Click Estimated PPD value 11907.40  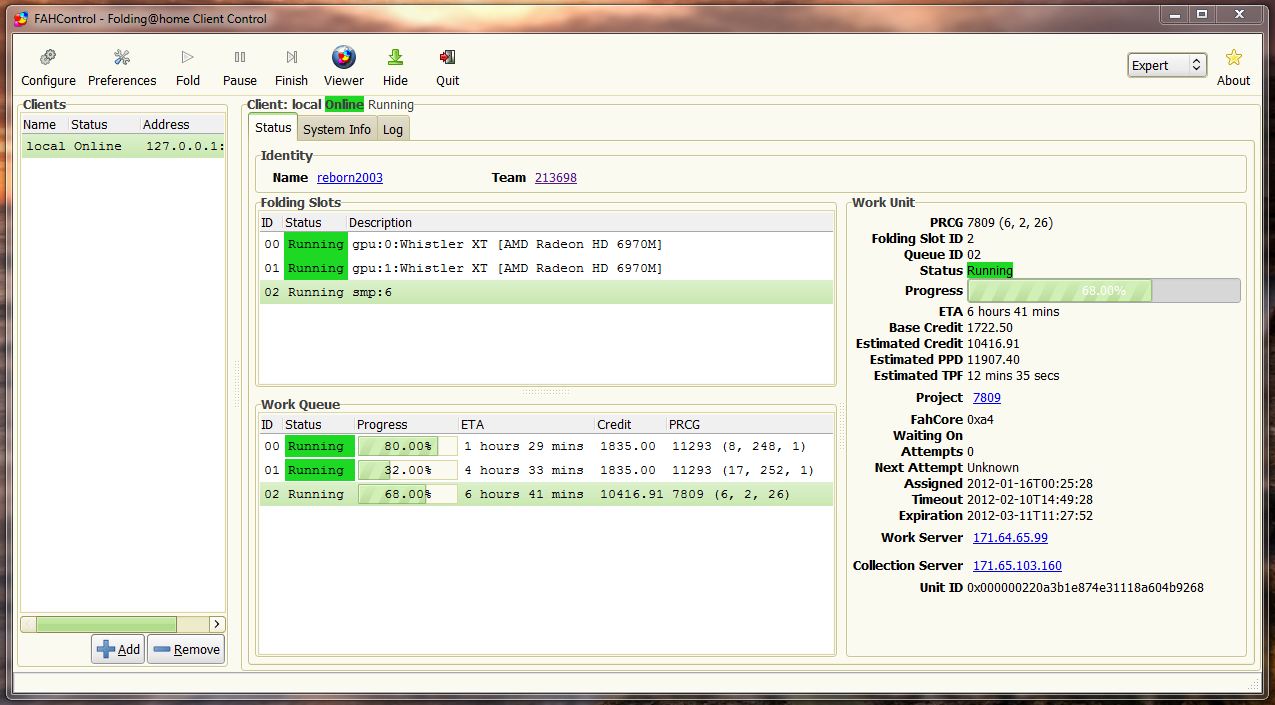tap(993, 359)
